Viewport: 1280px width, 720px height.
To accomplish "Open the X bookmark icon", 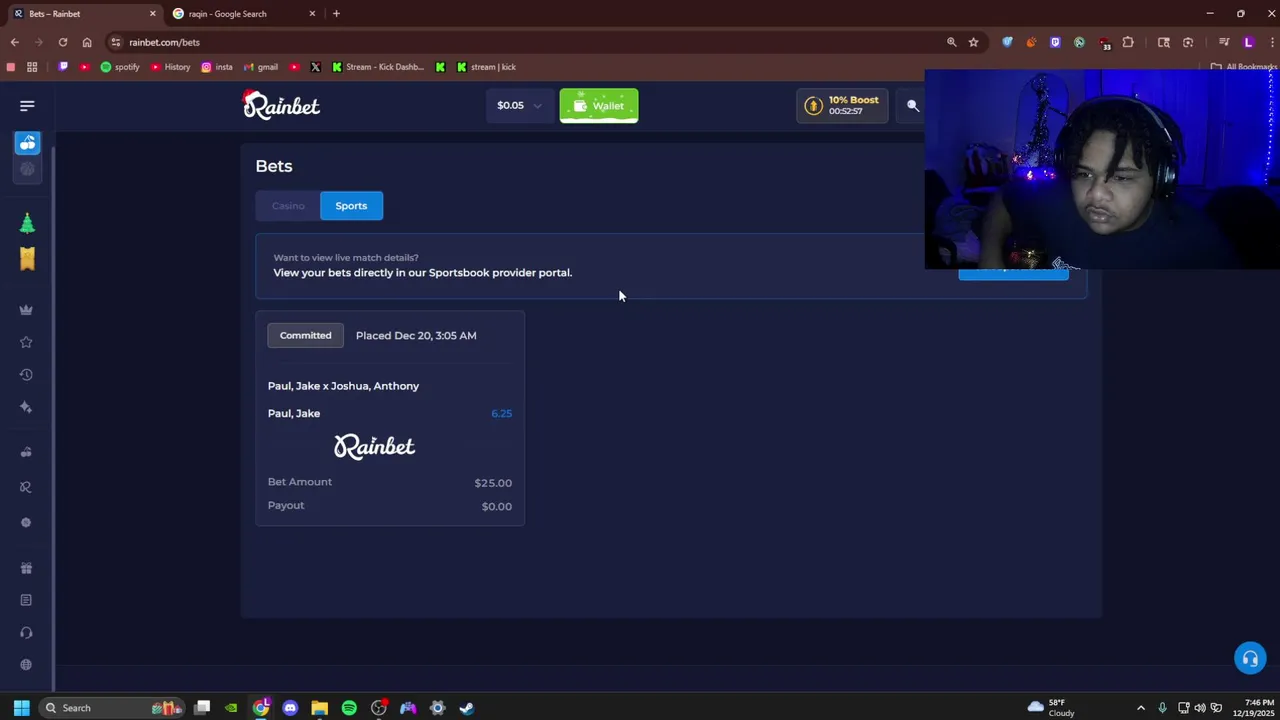I will [x=315, y=67].
